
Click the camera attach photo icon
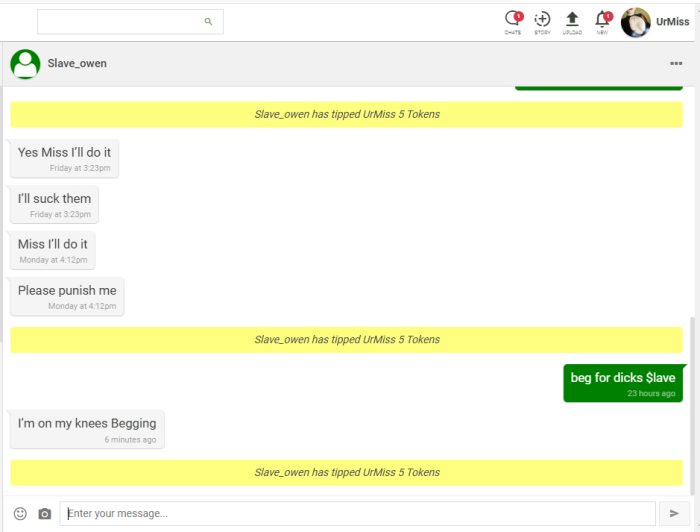click(44, 514)
